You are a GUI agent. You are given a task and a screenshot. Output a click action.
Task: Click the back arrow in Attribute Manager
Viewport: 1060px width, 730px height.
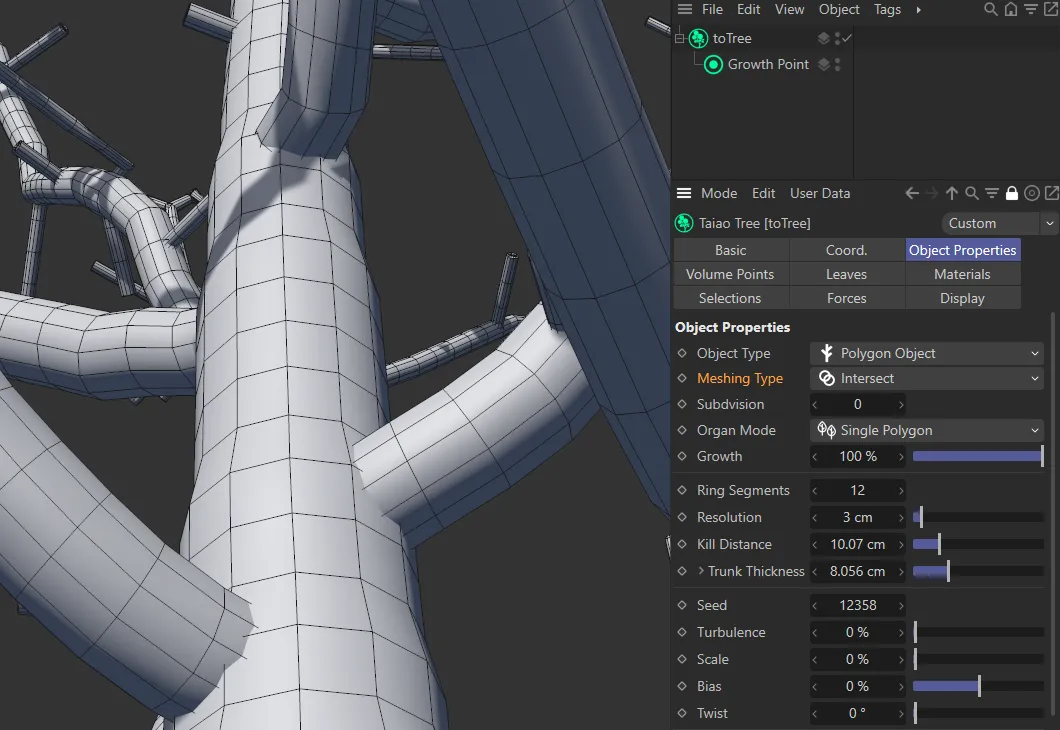911,193
